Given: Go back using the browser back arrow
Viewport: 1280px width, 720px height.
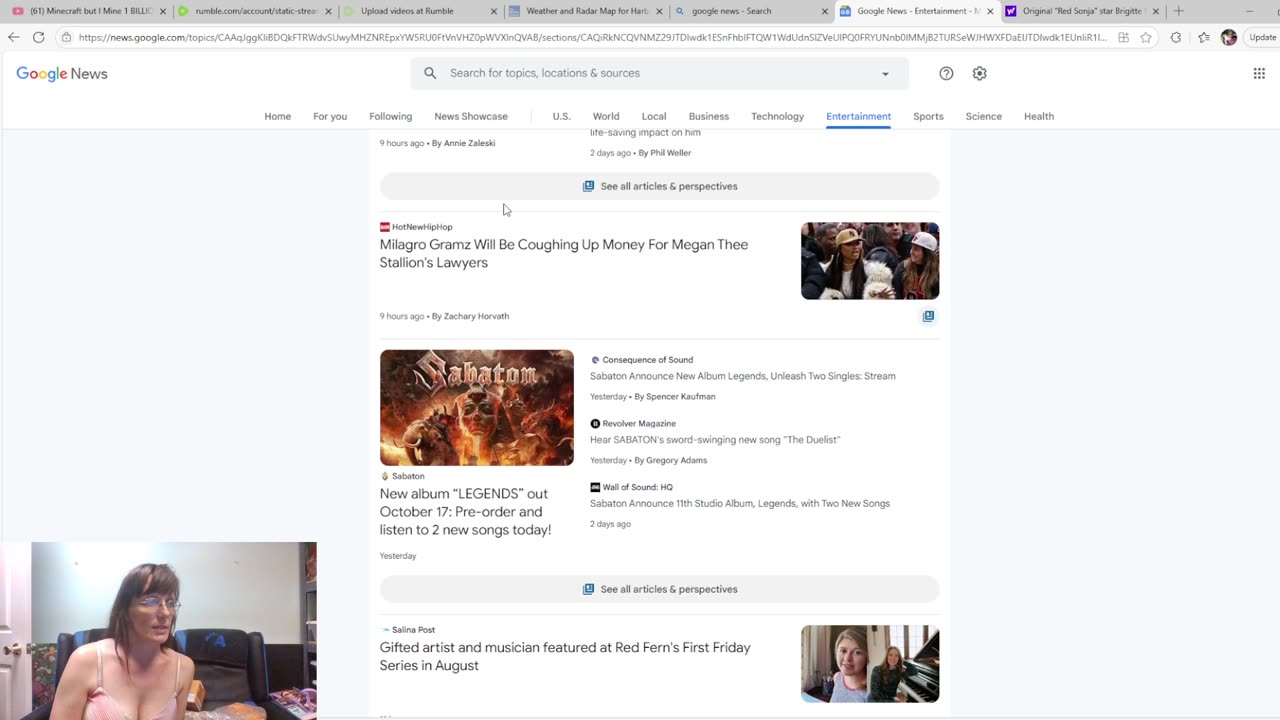Looking at the screenshot, I should coord(13,37).
